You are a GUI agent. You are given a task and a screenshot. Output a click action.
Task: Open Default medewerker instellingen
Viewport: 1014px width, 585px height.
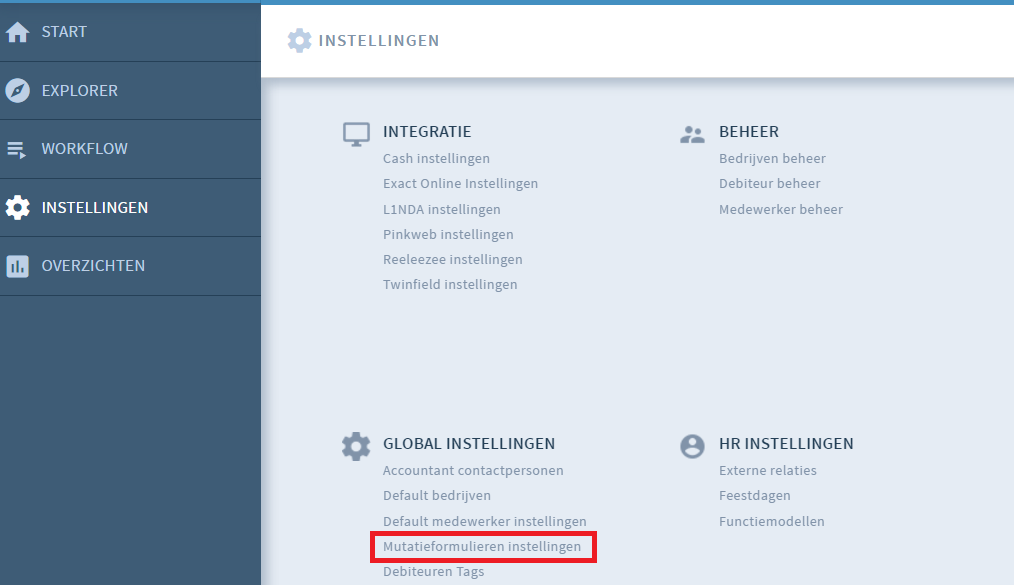click(x=484, y=522)
